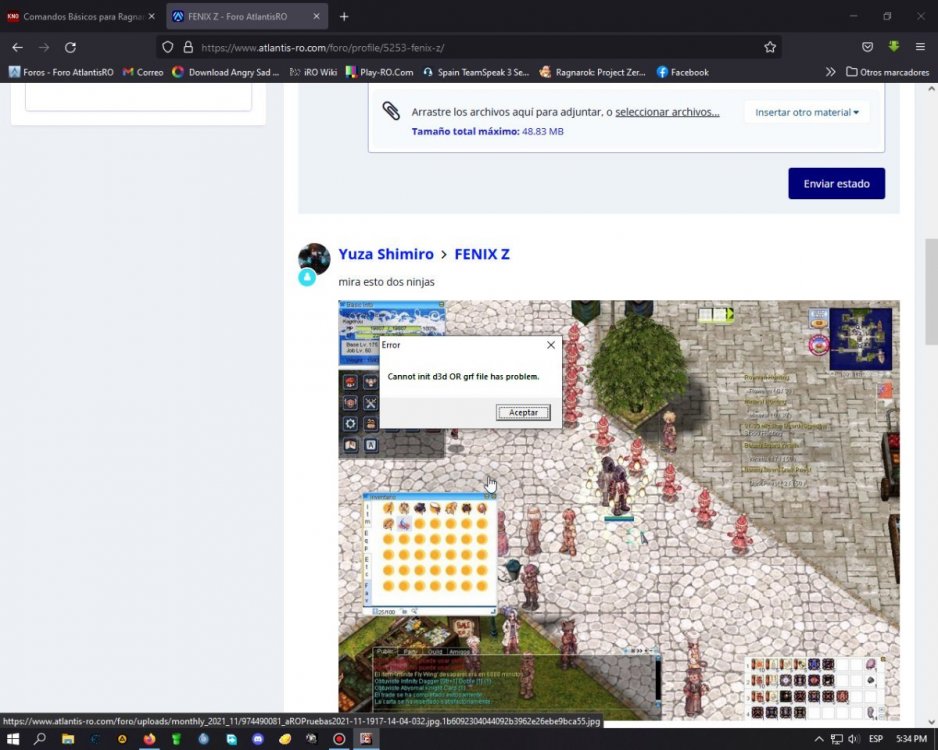Expand hidden icons in the system tray
Screen dimensions: 938x750
pos(820,740)
